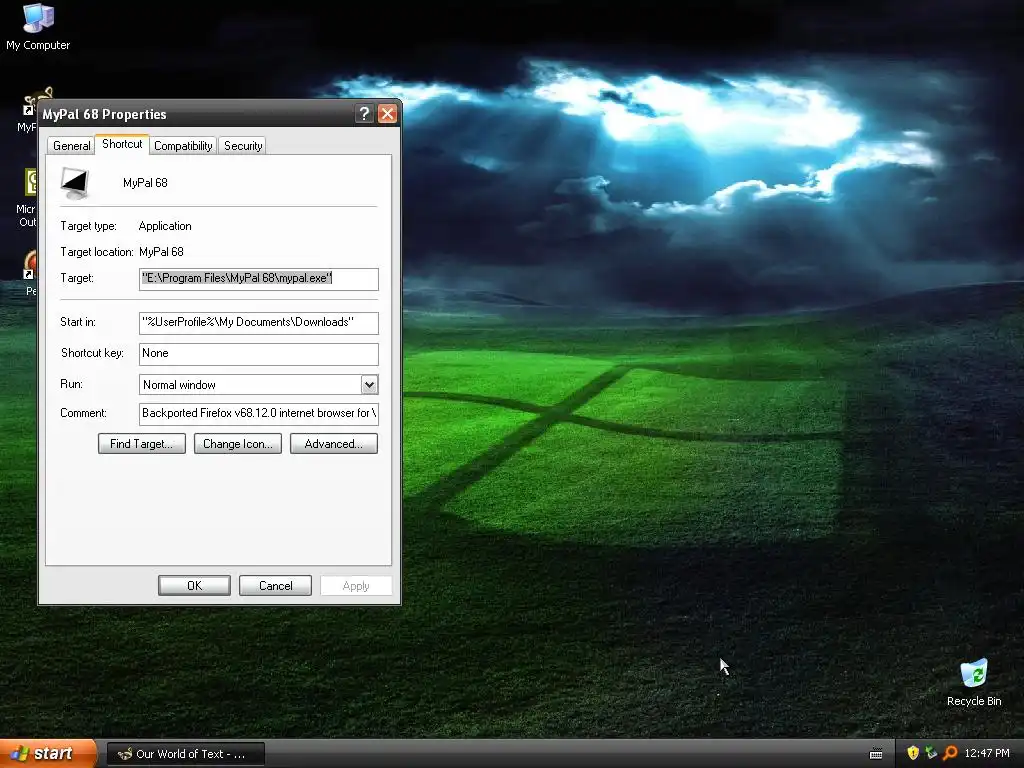1024x768 pixels.
Task: Click in the Target path field
Action: click(x=259, y=279)
